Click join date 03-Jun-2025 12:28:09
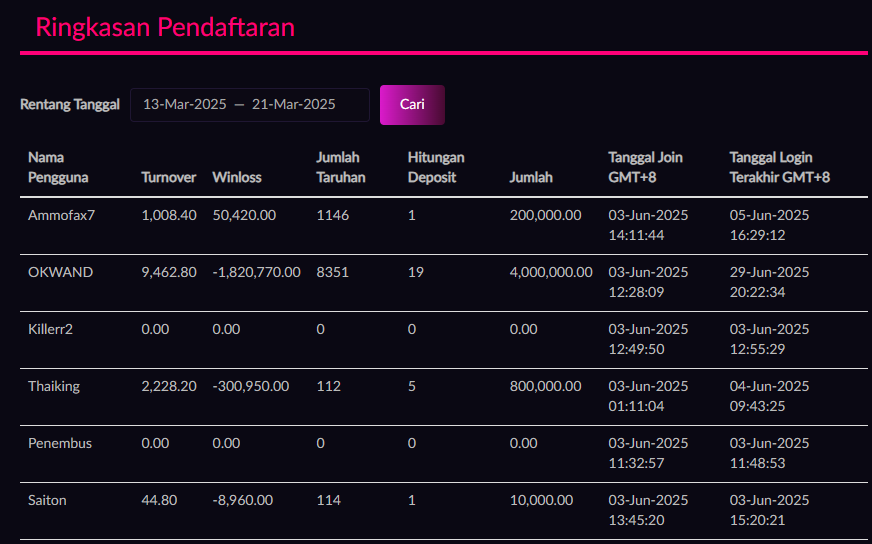Image resolution: width=872 pixels, height=544 pixels. pyautogui.click(x=648, y=282)
